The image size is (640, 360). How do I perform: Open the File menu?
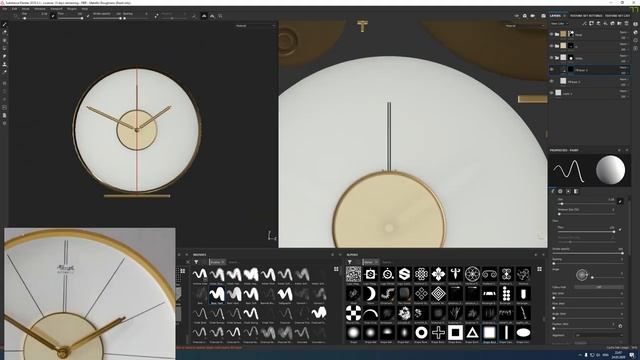[5, 9]
